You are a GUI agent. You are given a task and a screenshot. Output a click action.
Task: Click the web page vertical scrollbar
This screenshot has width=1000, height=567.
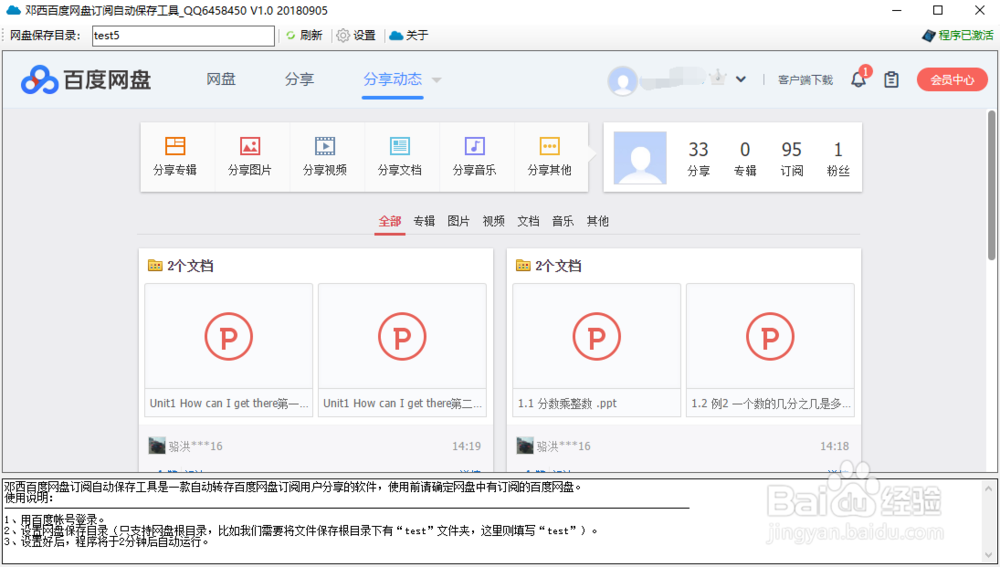pos(991,185)
